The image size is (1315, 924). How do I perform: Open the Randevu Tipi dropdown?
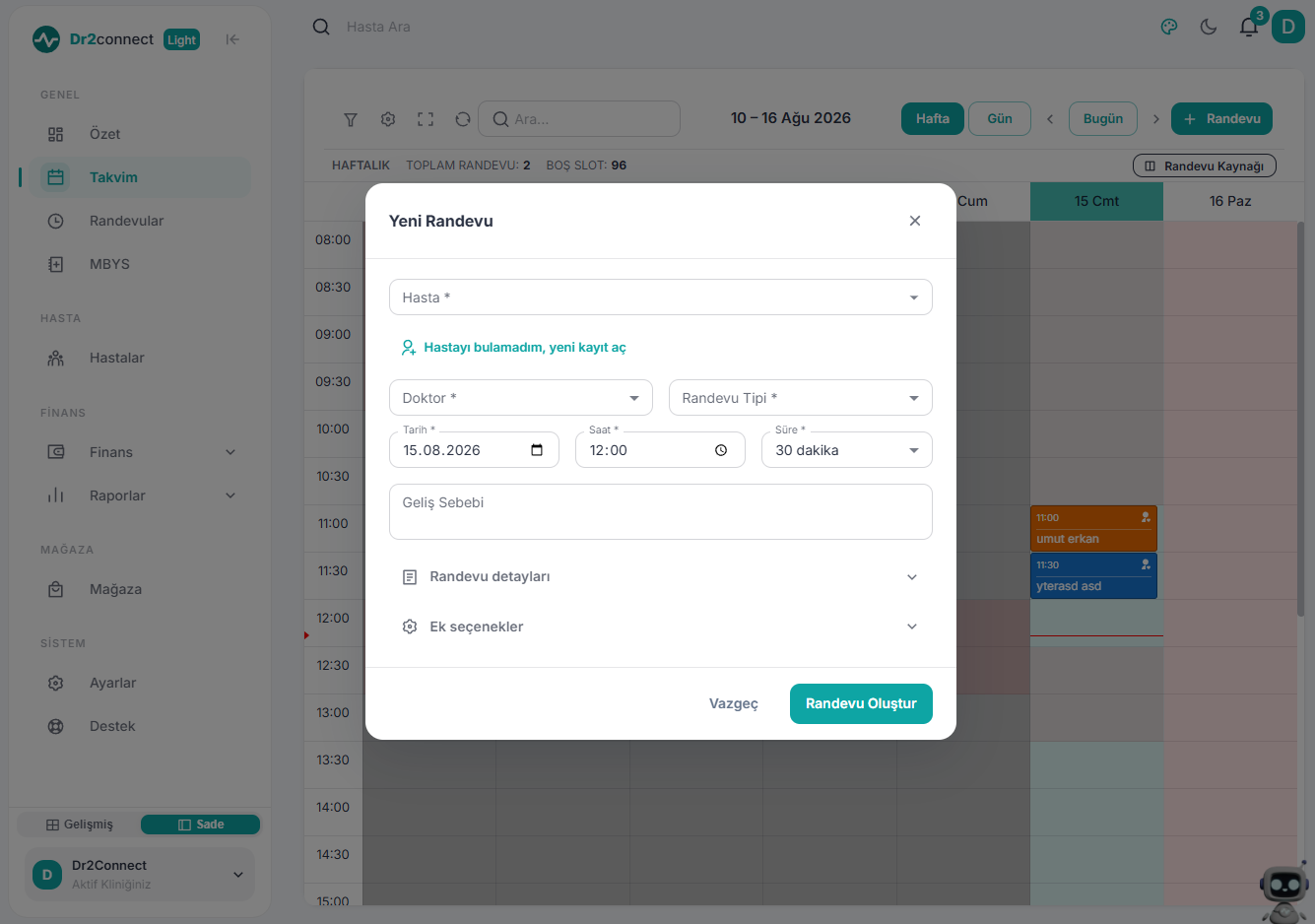pyautogui.click(x=801, y=398)
